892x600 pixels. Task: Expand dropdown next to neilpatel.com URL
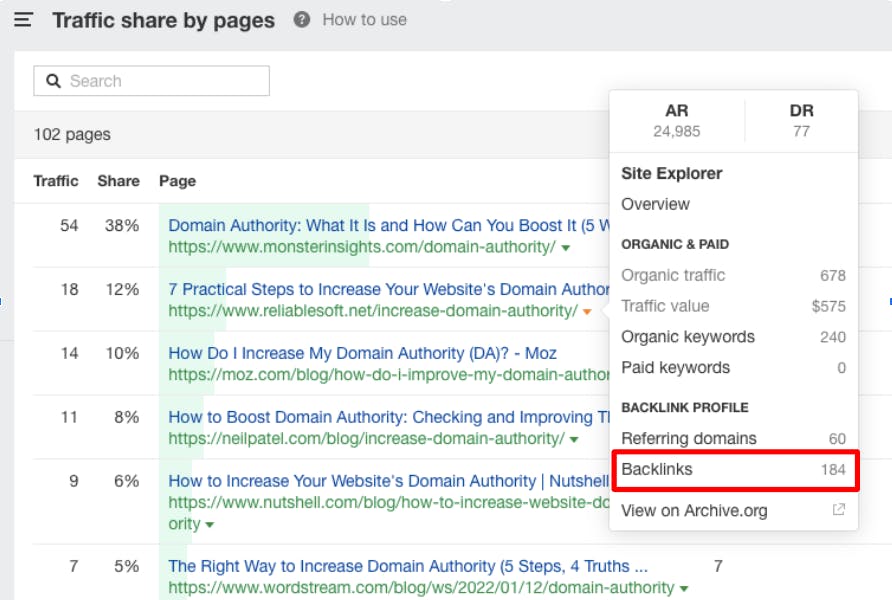[x=574, y=440]
